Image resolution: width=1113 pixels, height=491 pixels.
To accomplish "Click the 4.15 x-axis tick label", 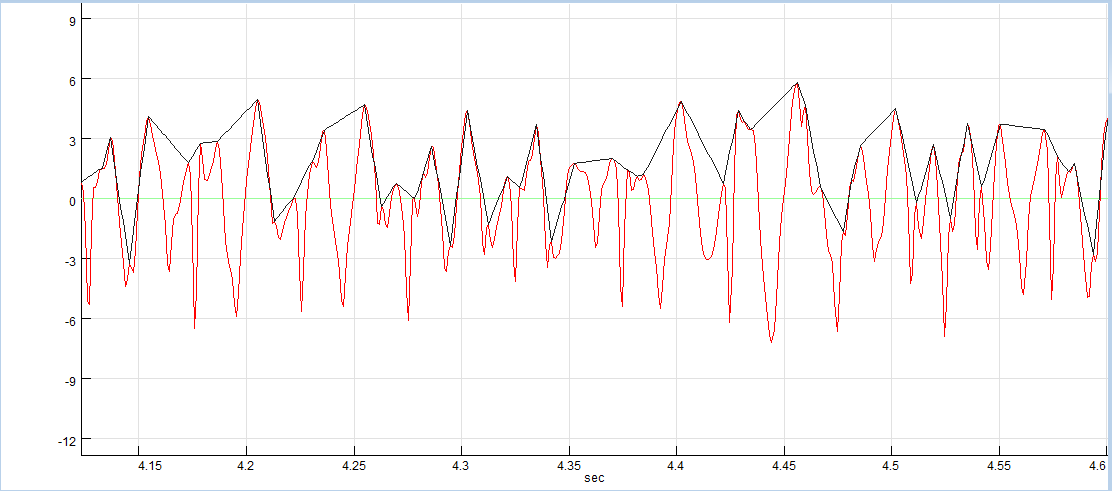I will 150,466.
